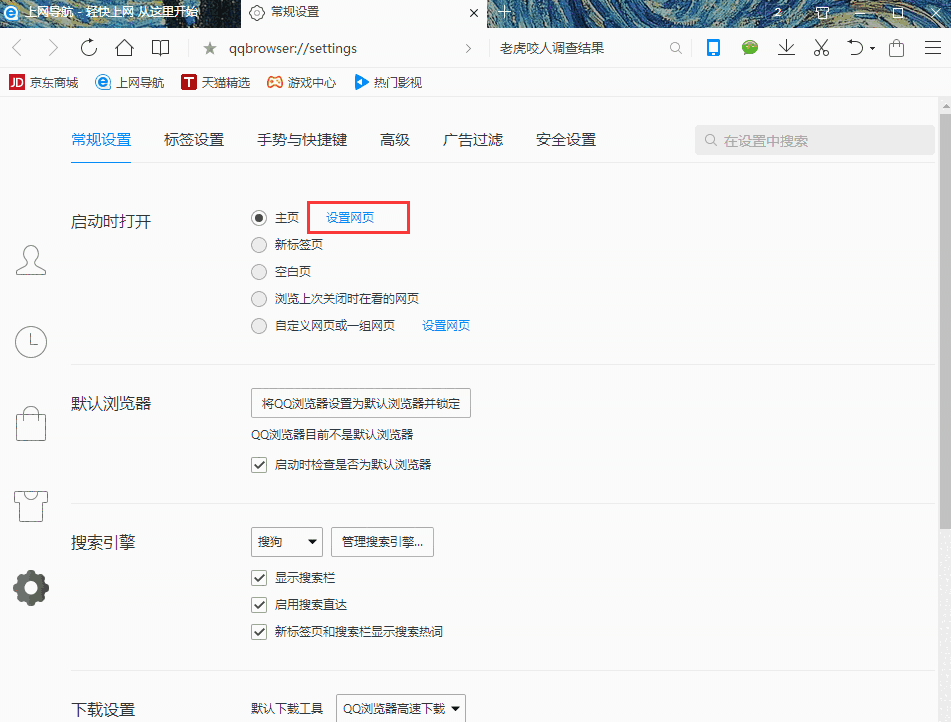Click the 设置网页 link beside 自定义网页

445,325
